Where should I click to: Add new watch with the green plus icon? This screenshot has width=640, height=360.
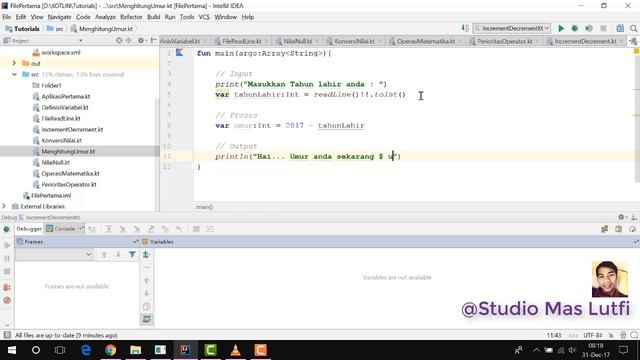(x=146, y=255)
